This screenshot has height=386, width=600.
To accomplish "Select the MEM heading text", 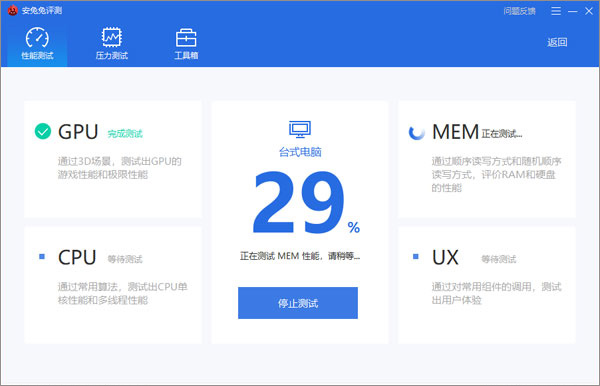I will 455,132.
